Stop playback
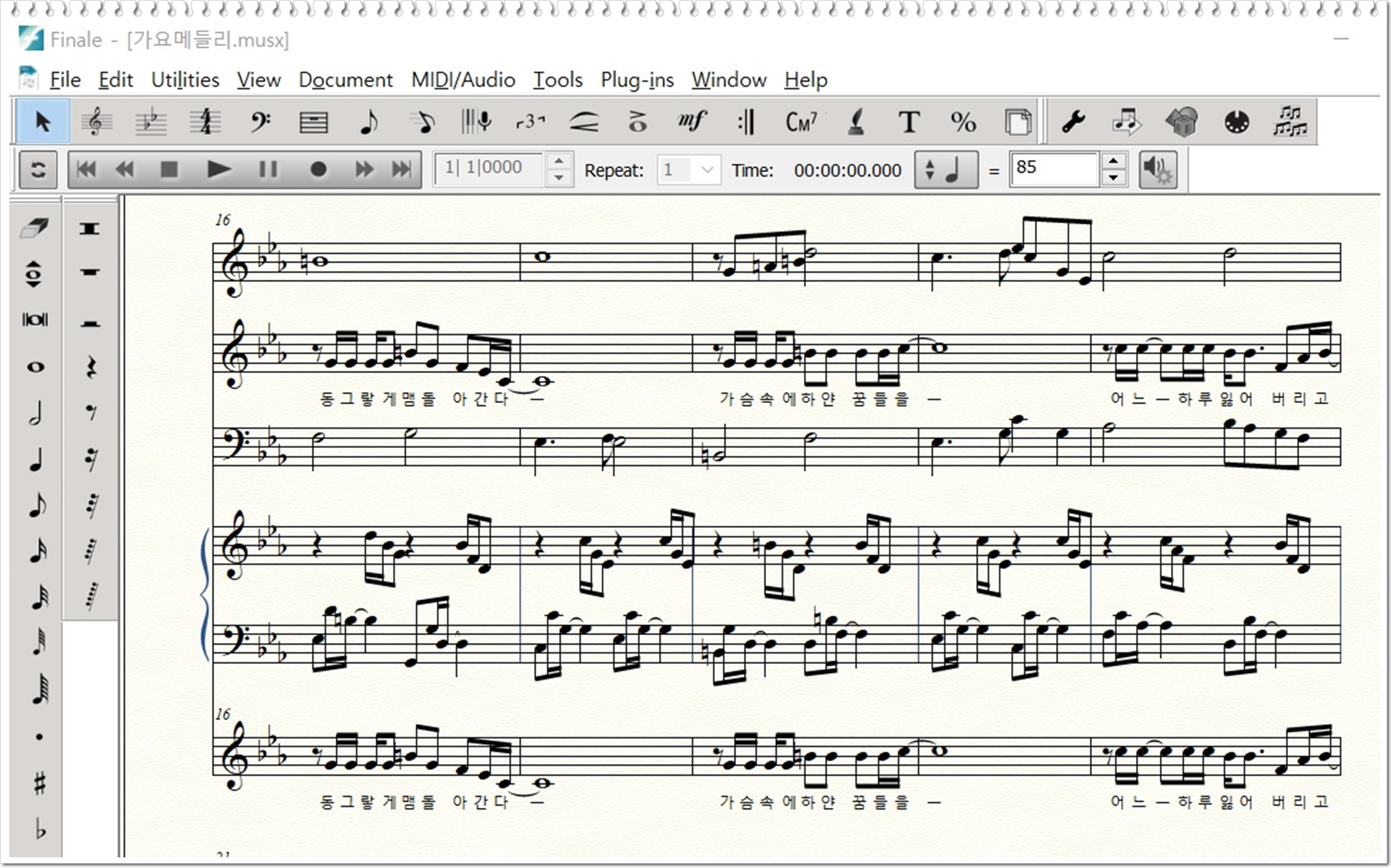This screenshot has width=1391, height=868. 169,169
